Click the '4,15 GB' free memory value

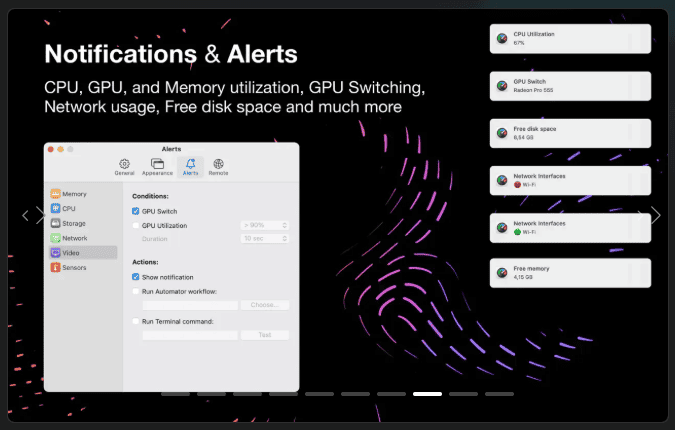click(x=523, y=277)
